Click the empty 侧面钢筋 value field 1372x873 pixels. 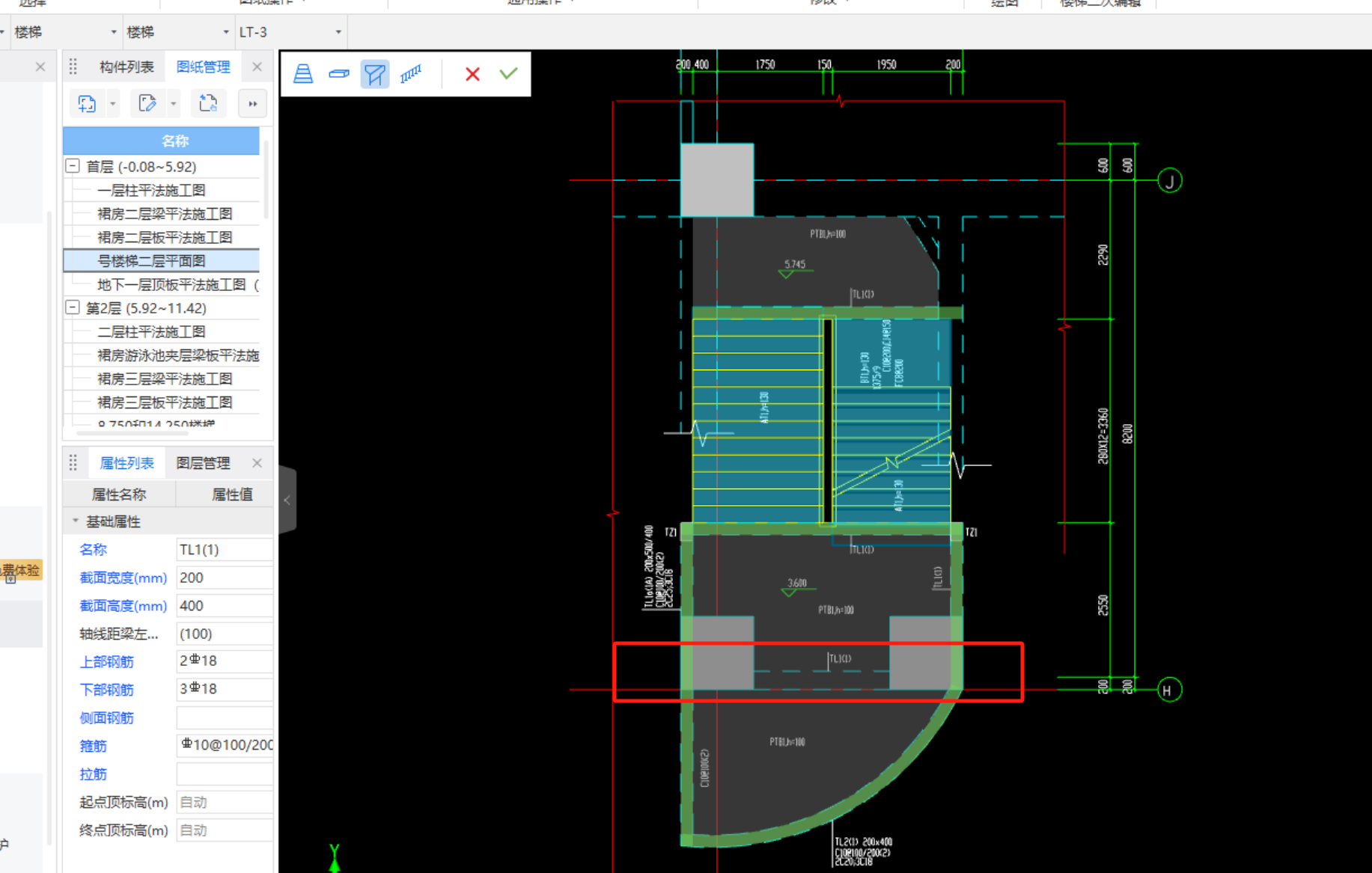[225, 717]
